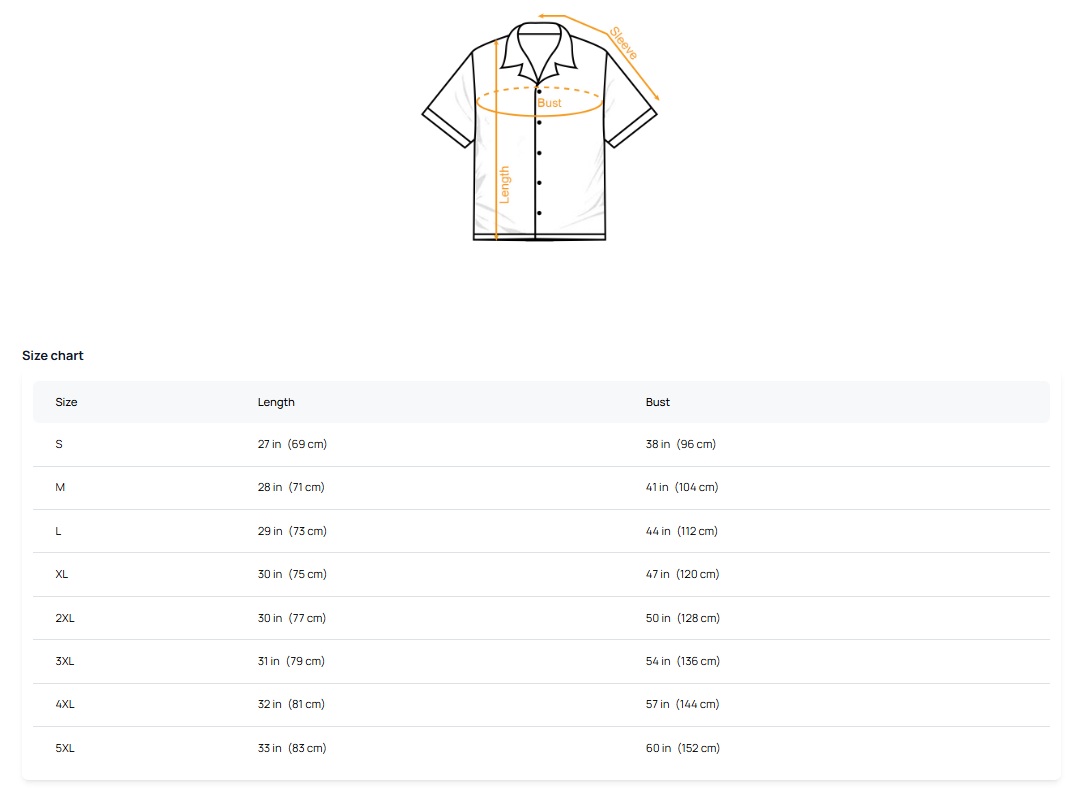Select the 'L' size cell
Screen dimensions: 1077x791
point(58,531)
